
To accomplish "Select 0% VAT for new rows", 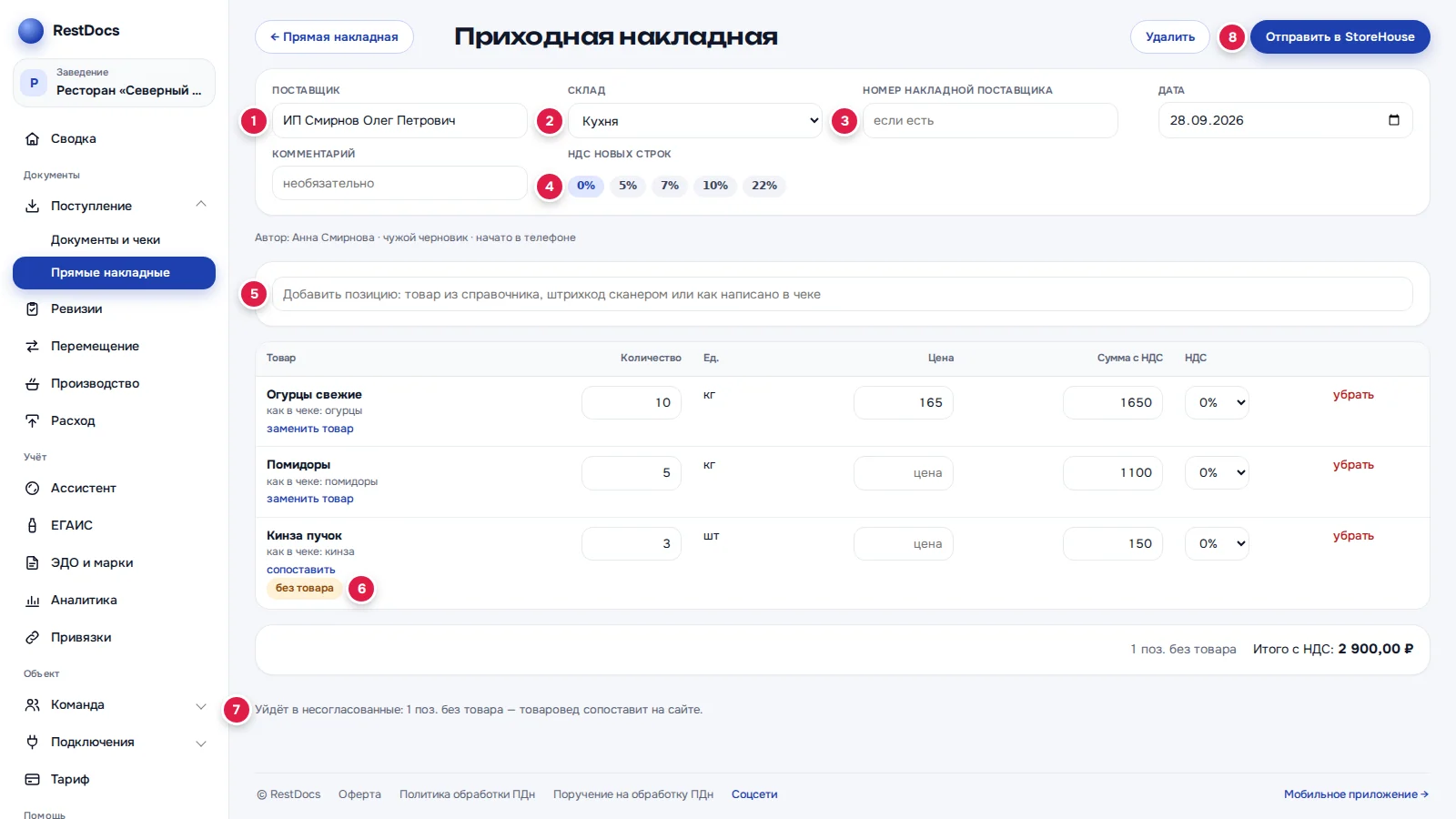I will (x=586, y=186).
